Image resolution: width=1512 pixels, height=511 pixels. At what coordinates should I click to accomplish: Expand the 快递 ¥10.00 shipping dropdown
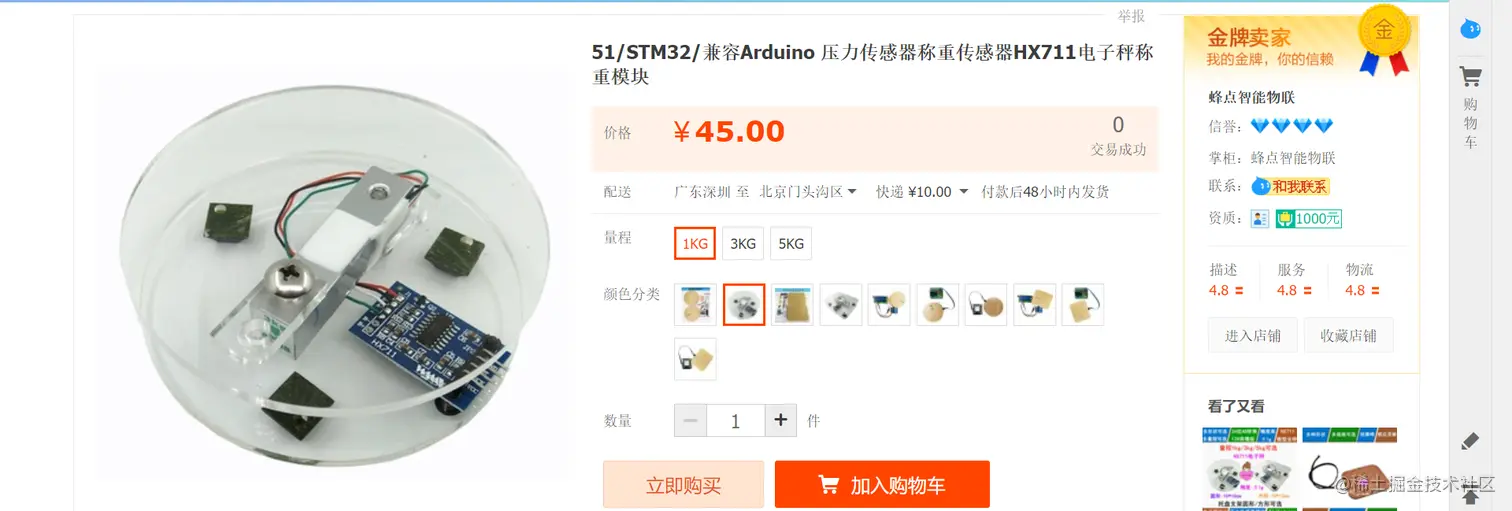click(922, 192)
